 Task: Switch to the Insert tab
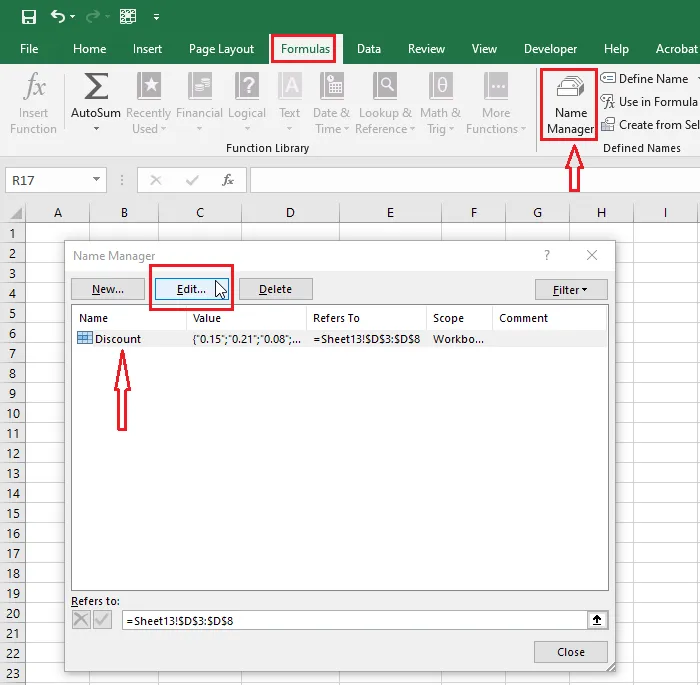pyautogui.click(x=147, y=49)
